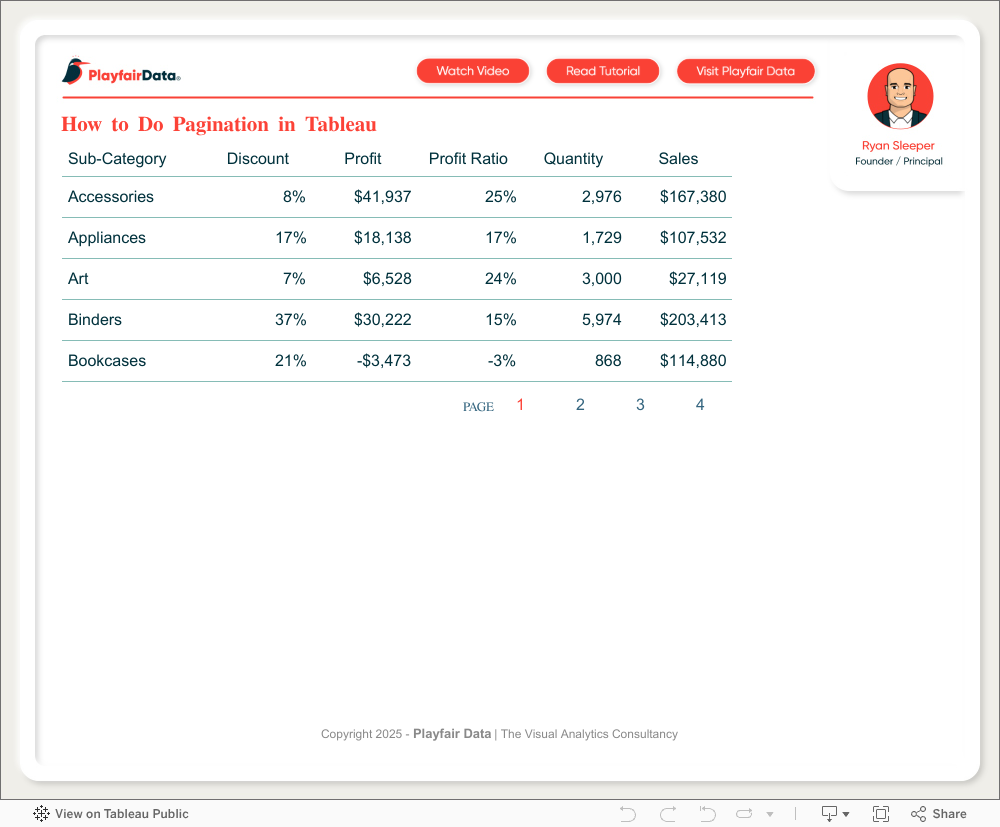Enter full screen mode
The height and width of the screenshot is (827, 1000).
(881, 814)
